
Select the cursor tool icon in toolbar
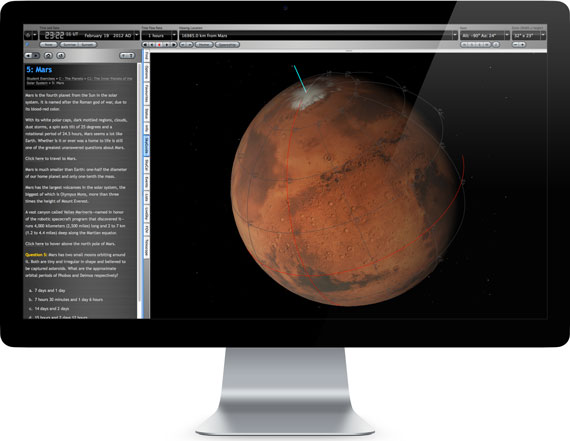pyautogui.click(x=28, y=35)
